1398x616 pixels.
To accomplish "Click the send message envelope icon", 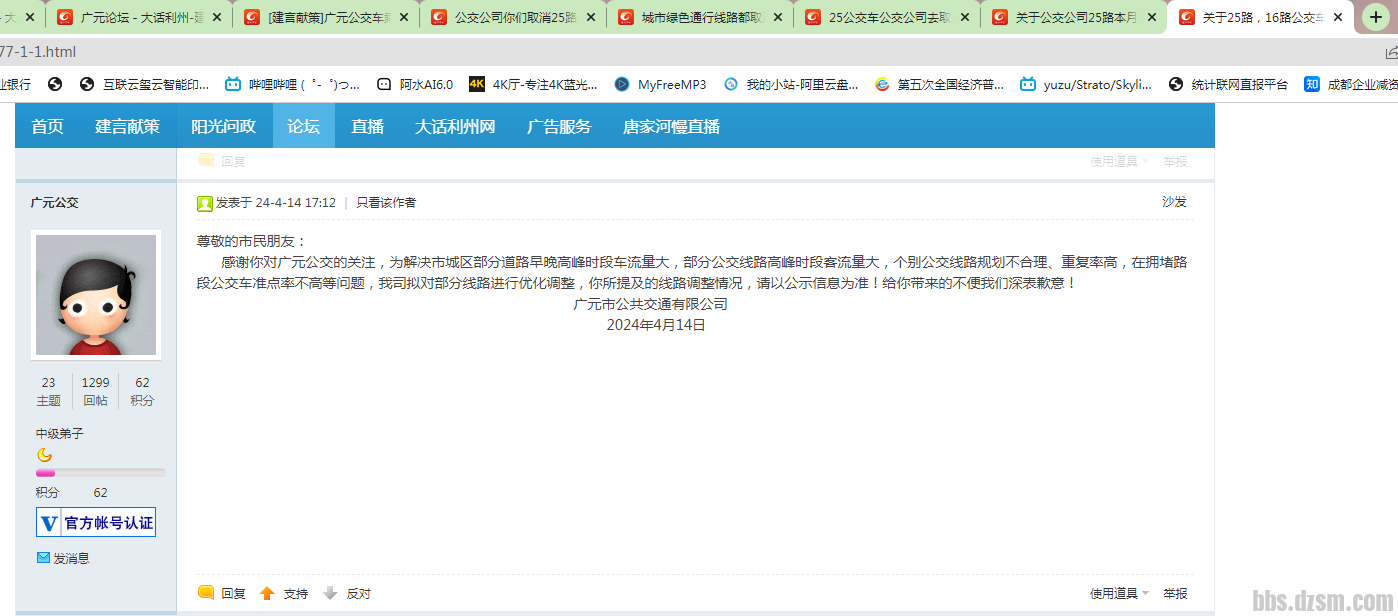I will pyautogui.click(x=43, y=558).
